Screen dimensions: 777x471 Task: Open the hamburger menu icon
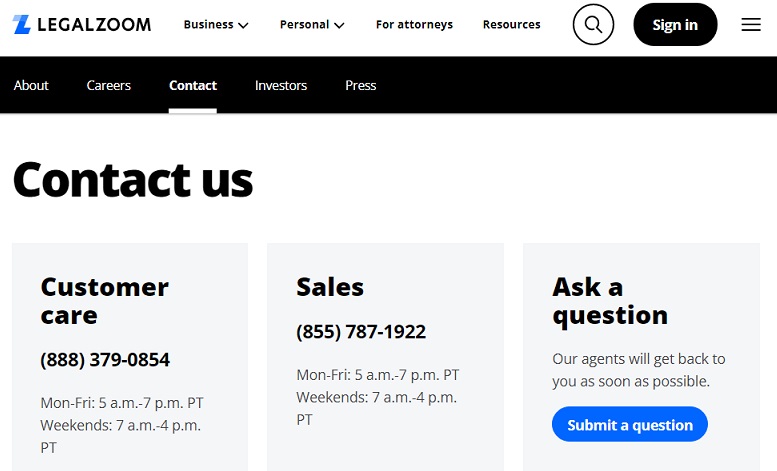[x=751, y=25]
